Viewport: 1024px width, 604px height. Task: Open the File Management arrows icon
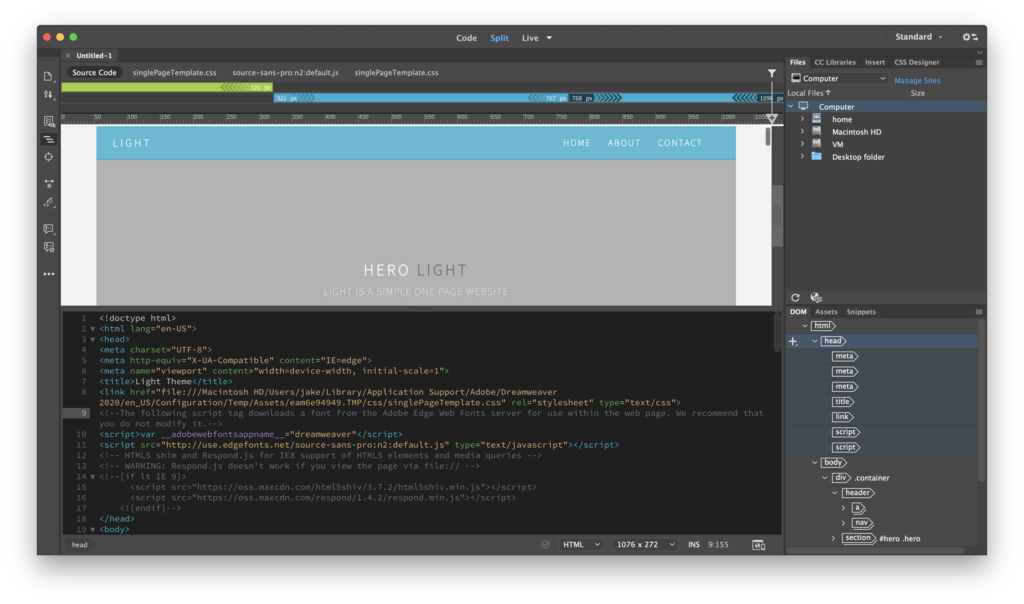click(48, 95)
